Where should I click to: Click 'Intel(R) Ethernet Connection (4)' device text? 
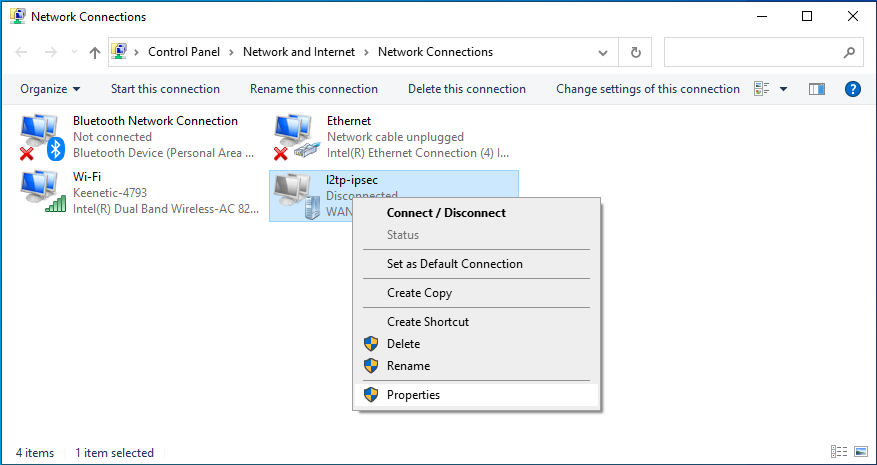point(418,153)
